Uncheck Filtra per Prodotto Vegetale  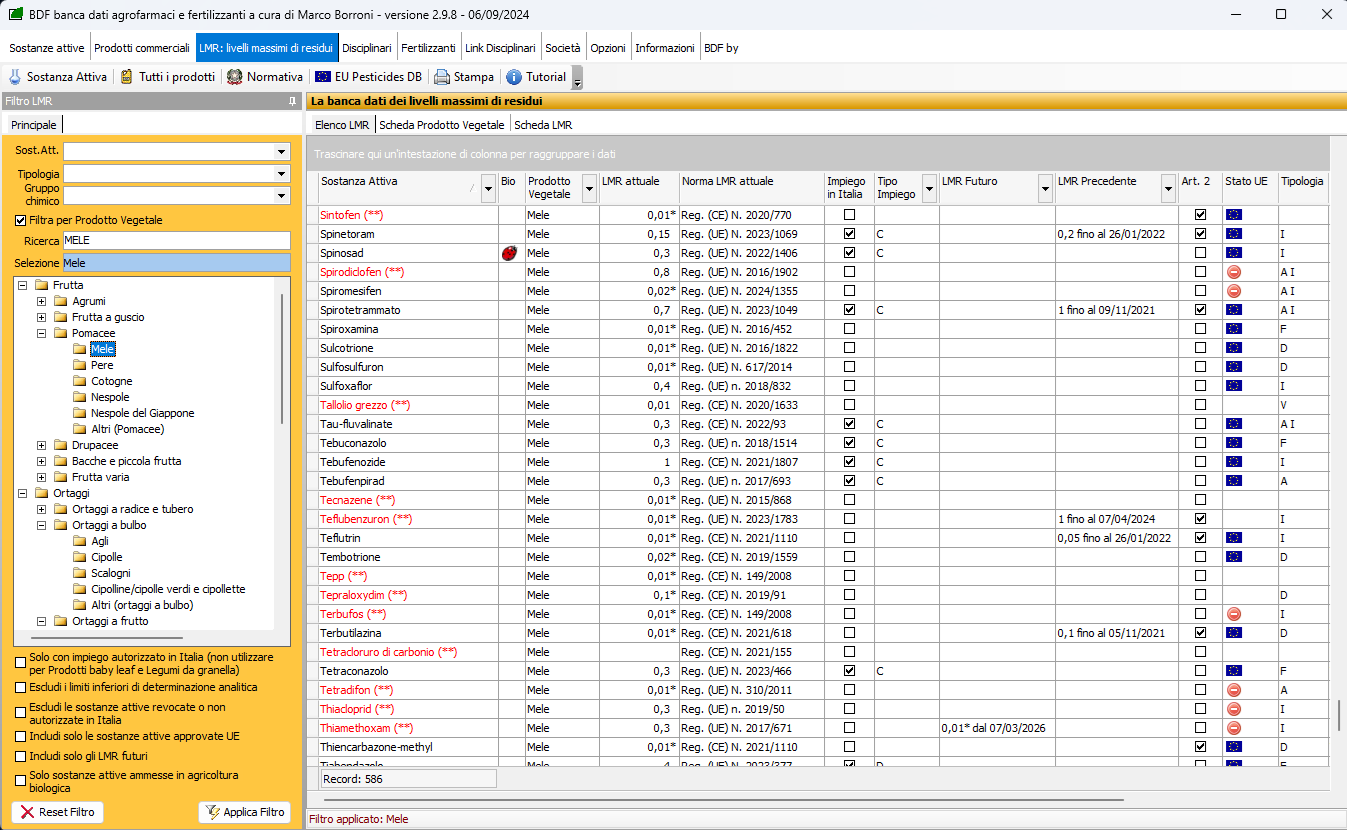click(x=21, y=220)
